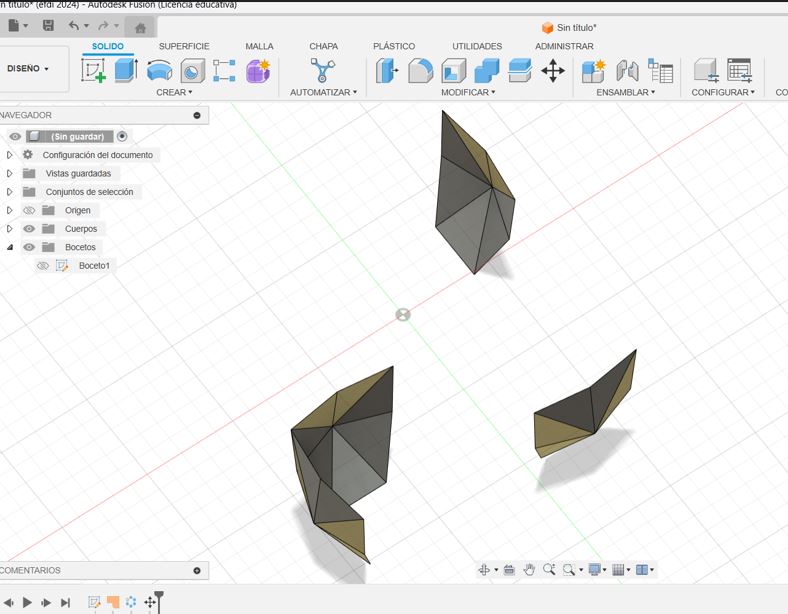Activate the (Sin guardar) component radio button
Image resolution: width=788 pixels, height=614 pixels.
coord(122,136)
